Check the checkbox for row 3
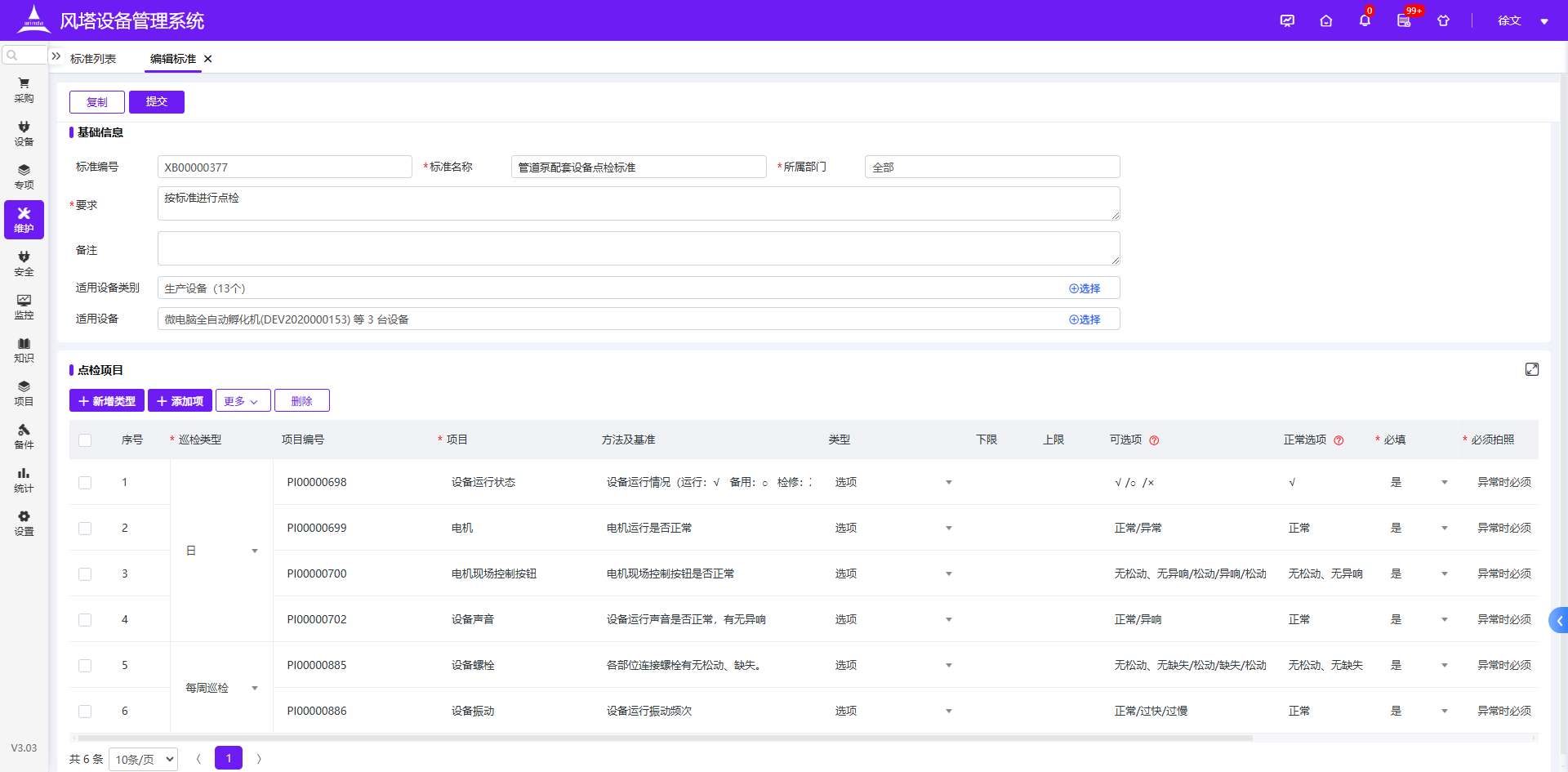Image resolution: width=1568 pixels, height=772 pixels. [85, 573]
